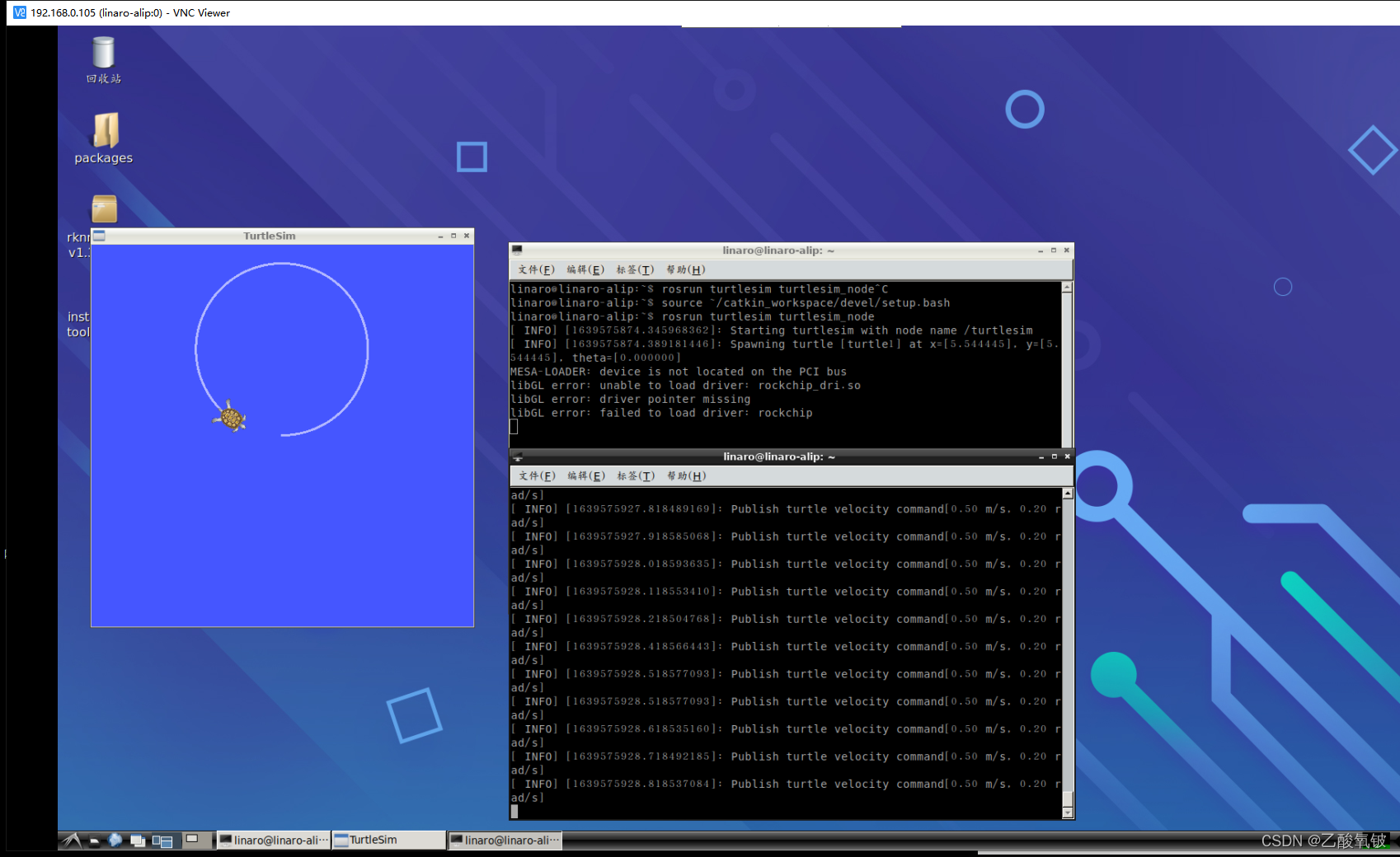
Task: Click the source setup.bash command line in the upper terminal
Action: click(x=731, y=302)
